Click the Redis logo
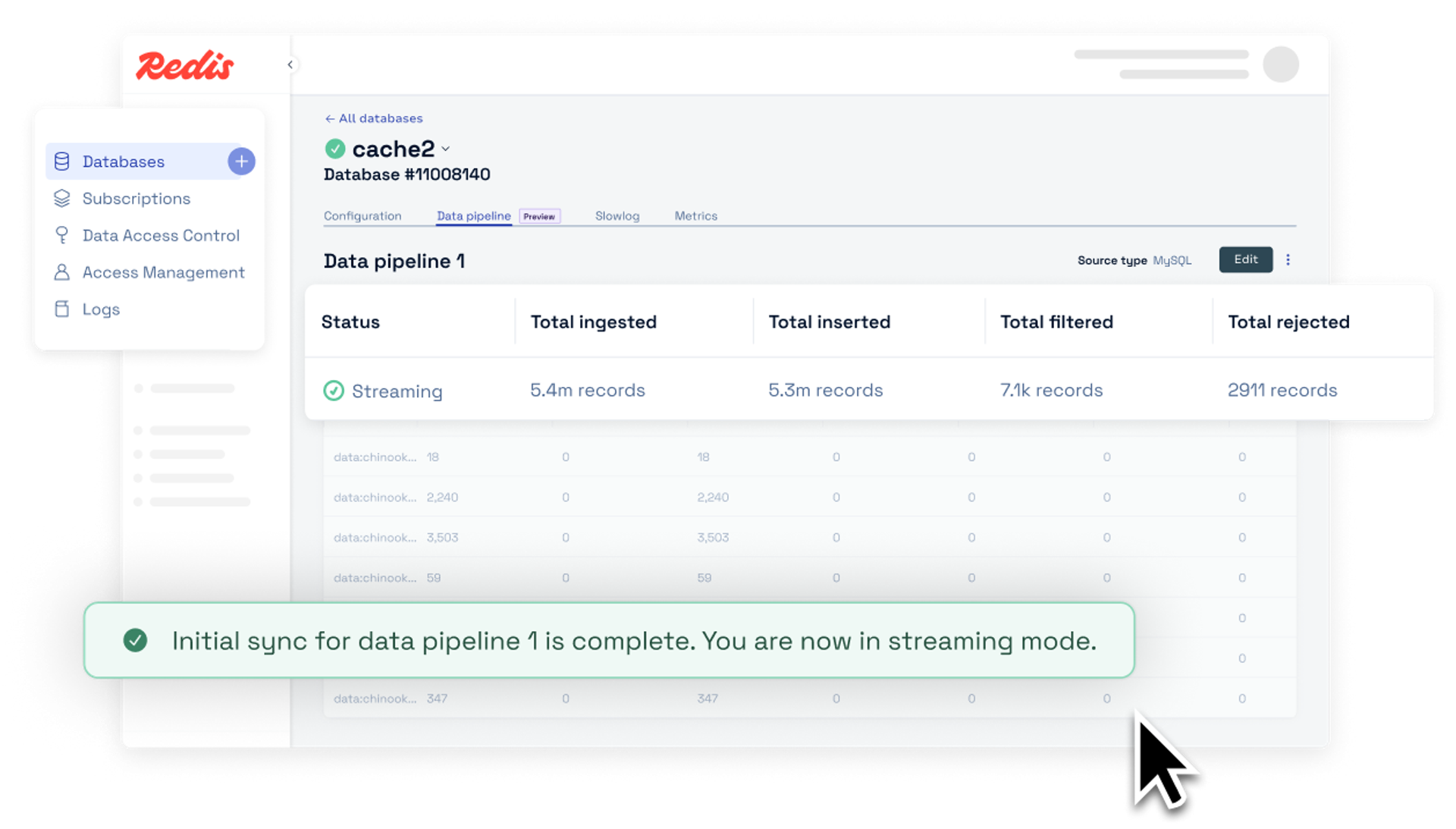This screenshot has height=829, width=1456. point(184,65)
